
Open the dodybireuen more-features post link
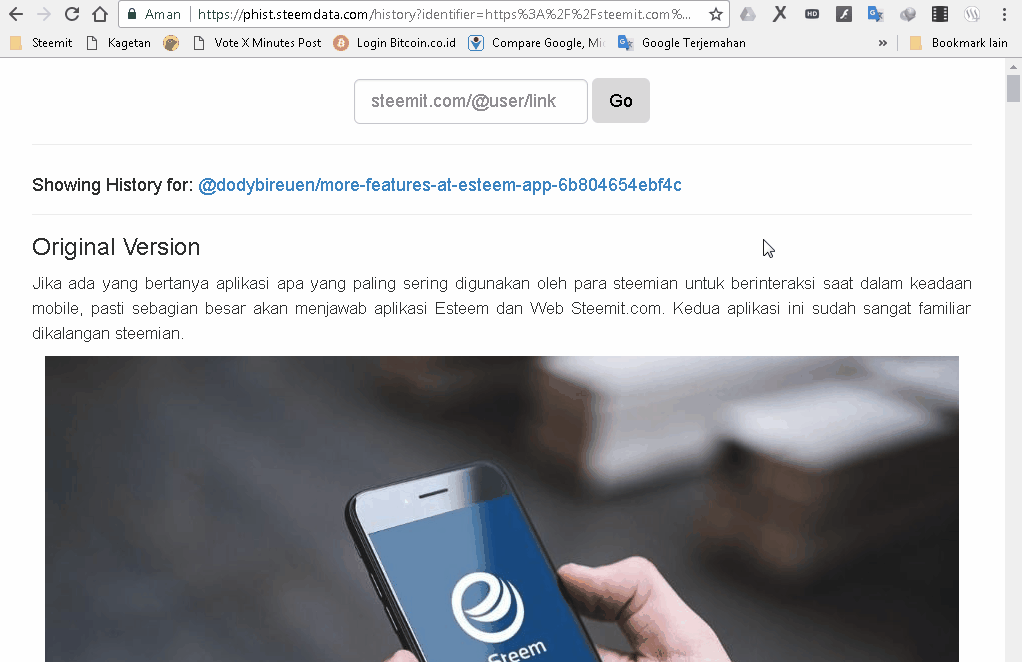pyautogui.click(x=440, y=185)
